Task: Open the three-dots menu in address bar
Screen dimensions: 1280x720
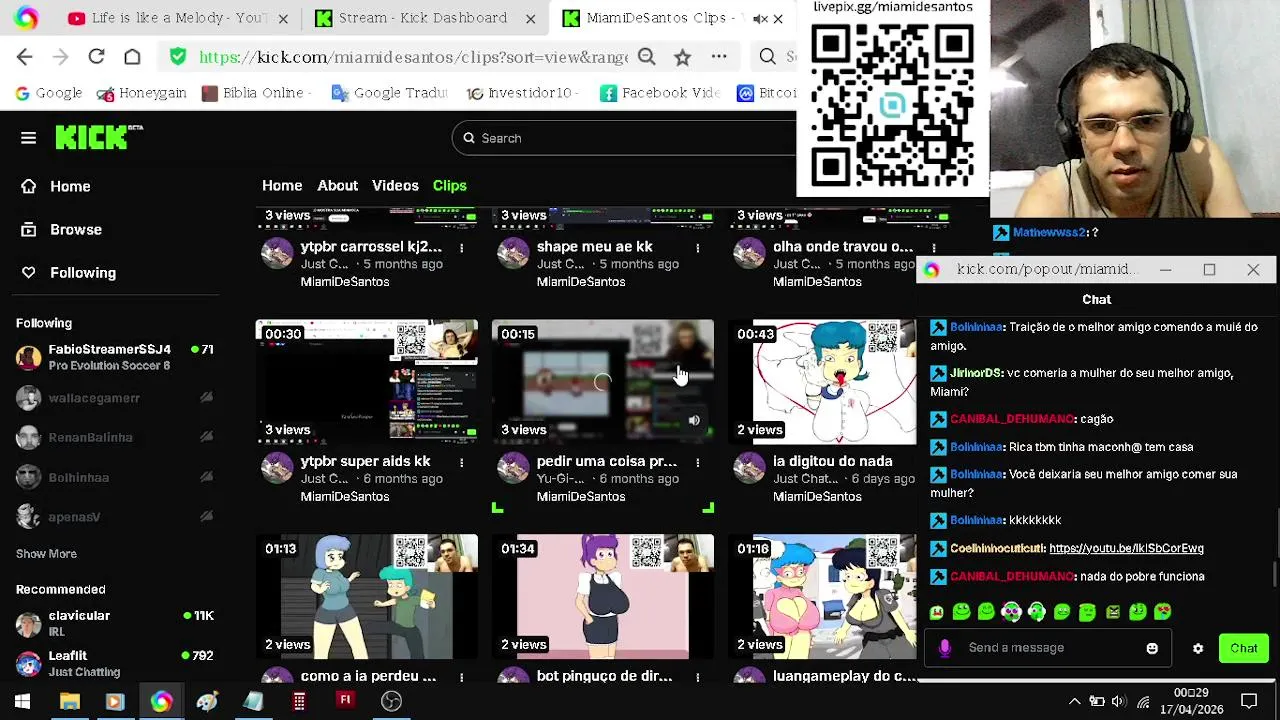Action: click(719, 57)
